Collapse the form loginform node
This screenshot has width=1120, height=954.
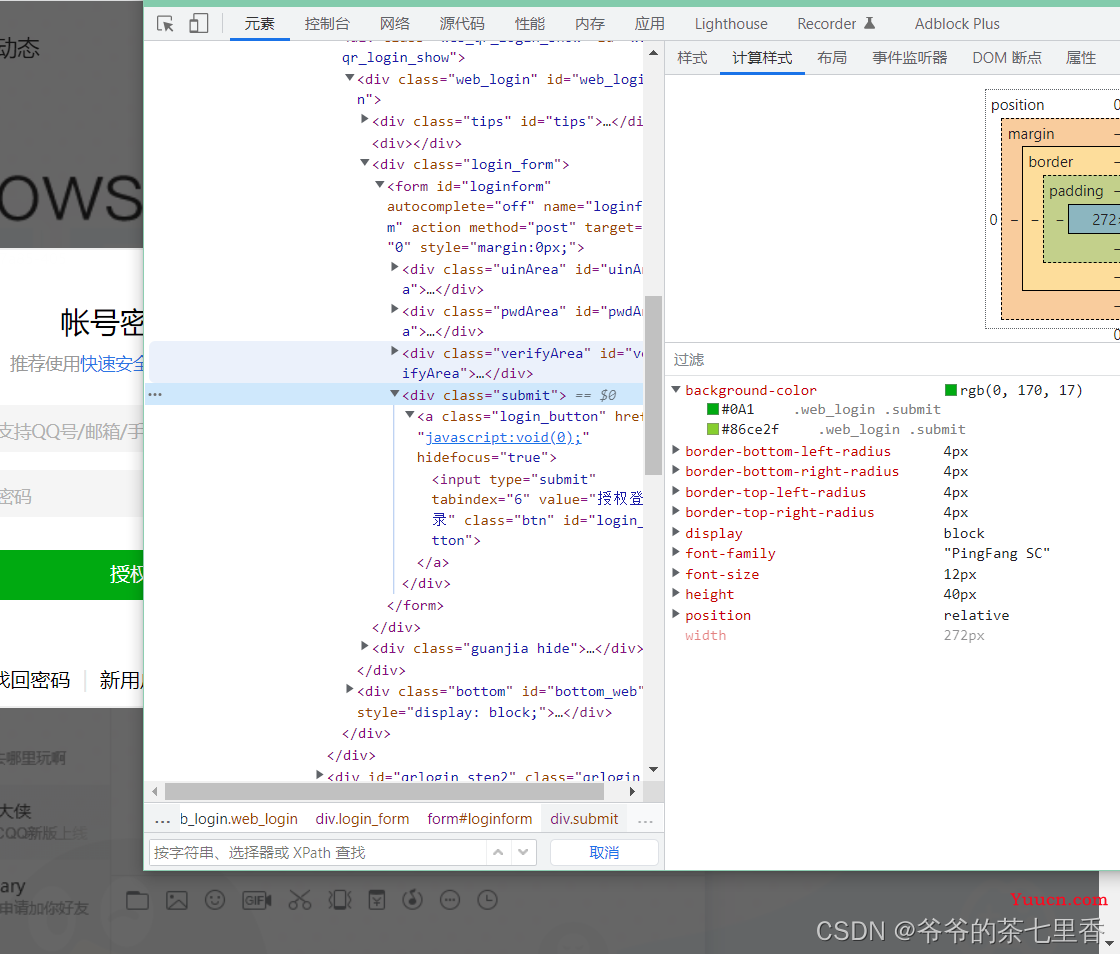(x=379, y=184)
